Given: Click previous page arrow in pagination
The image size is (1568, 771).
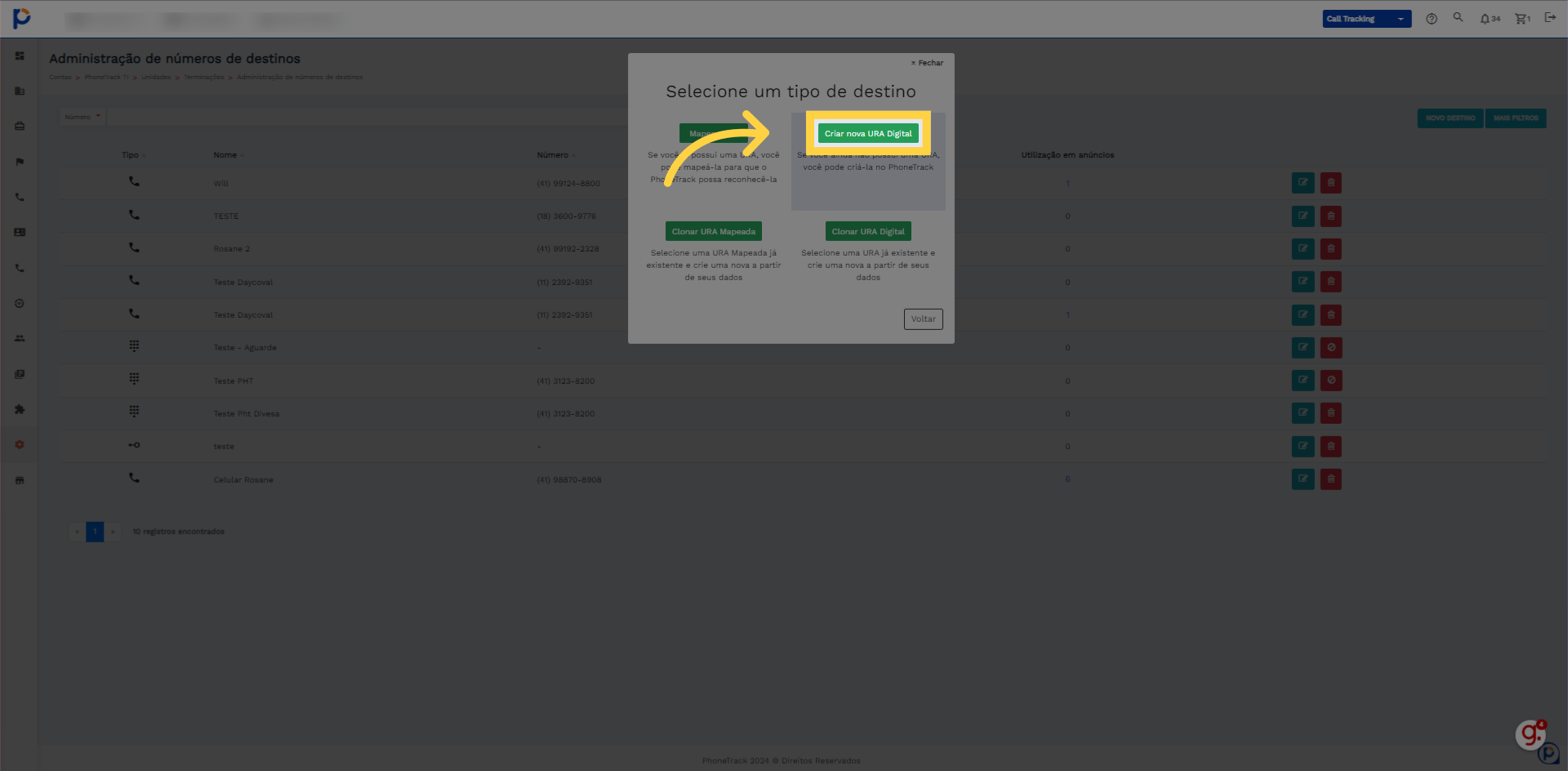Looking at the screenshot, I should (x=78, y=532).
